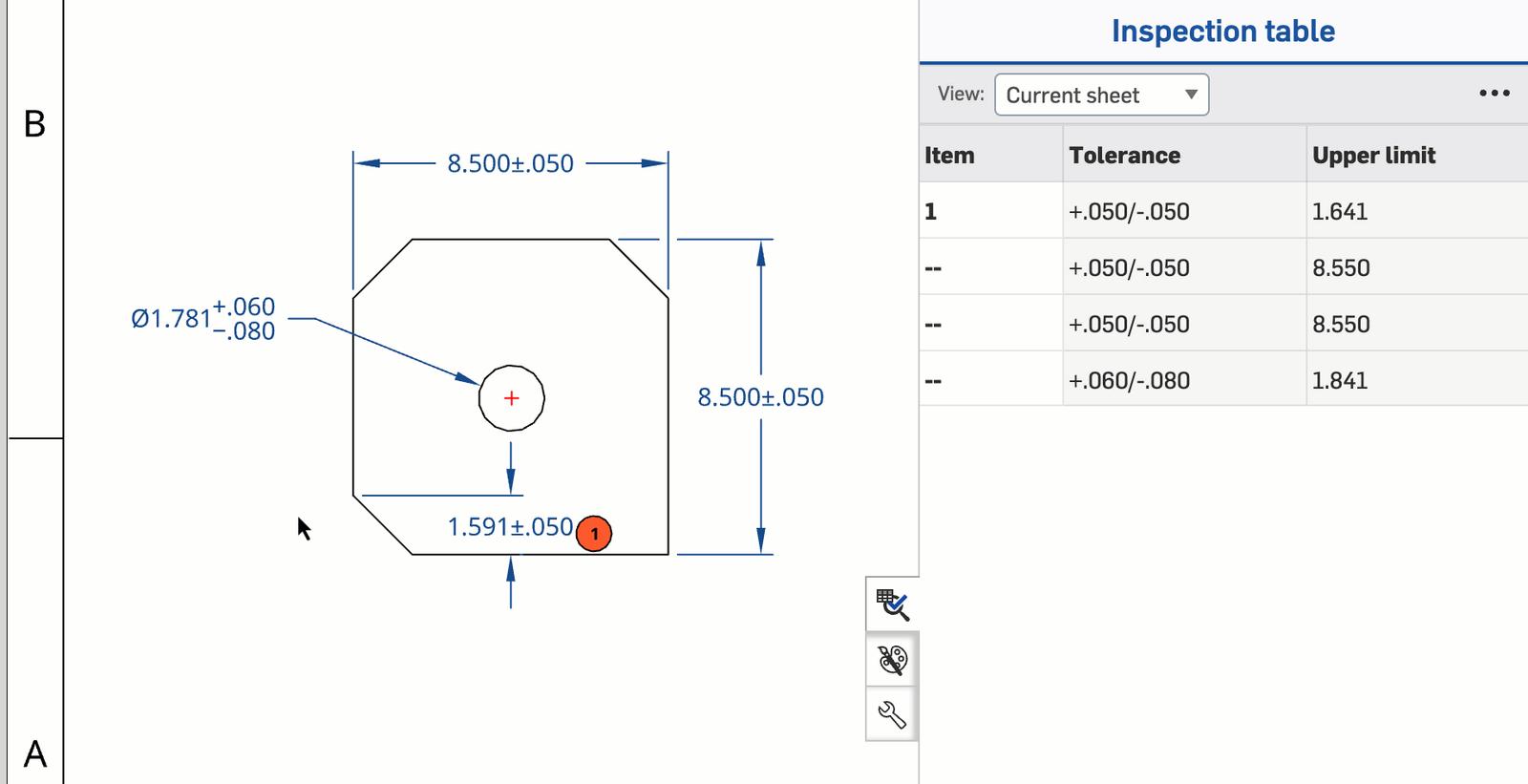Select the top horizontal 8.500±.050 dimension

click(x=510, y=163)
